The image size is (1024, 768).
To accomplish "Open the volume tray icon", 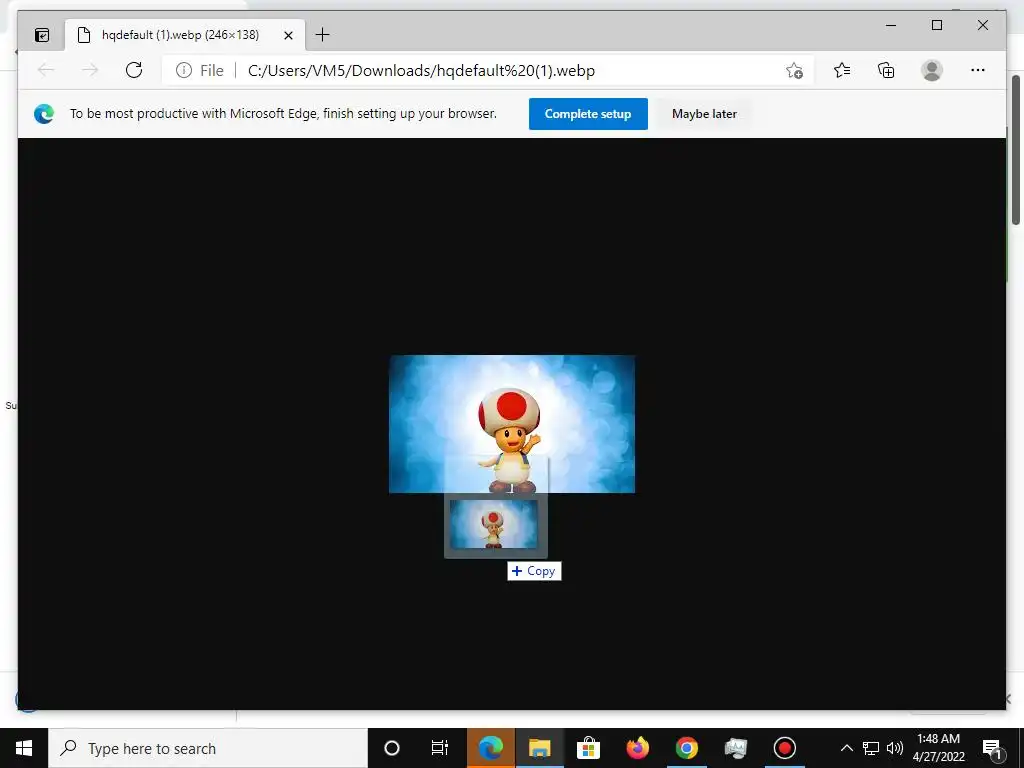I will point(895,748).
